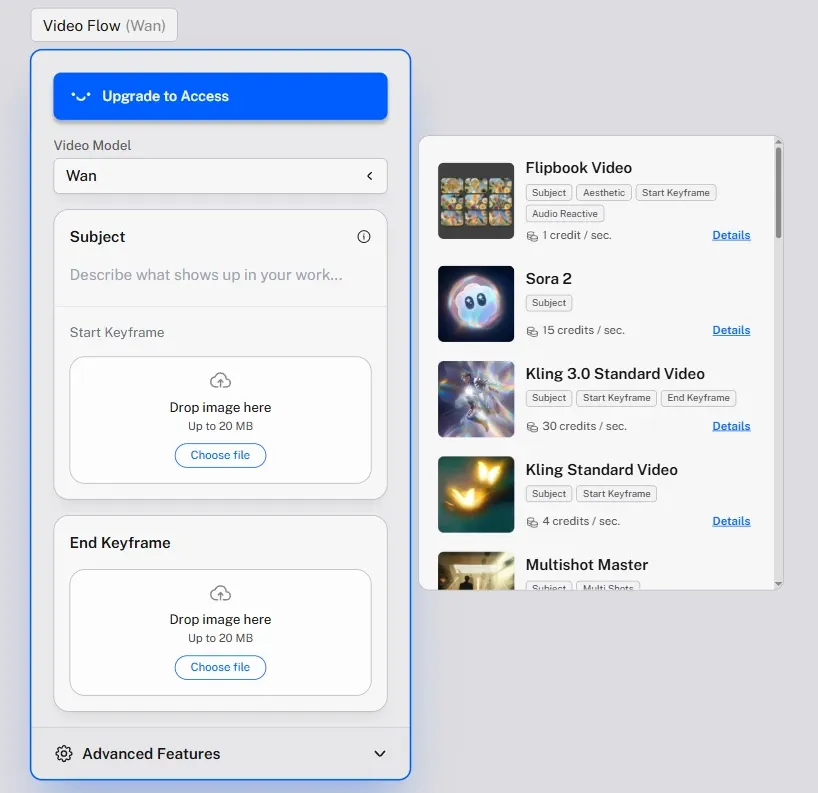Click the Sora 2 thumbnail

pos(476,304)
